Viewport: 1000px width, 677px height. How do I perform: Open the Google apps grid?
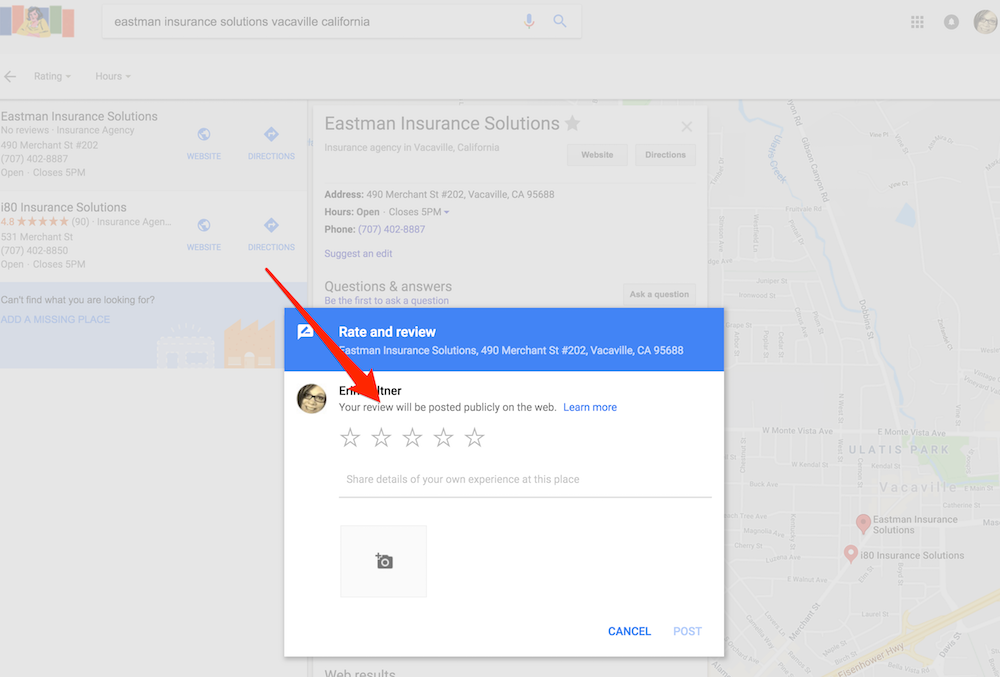[918, 22]
